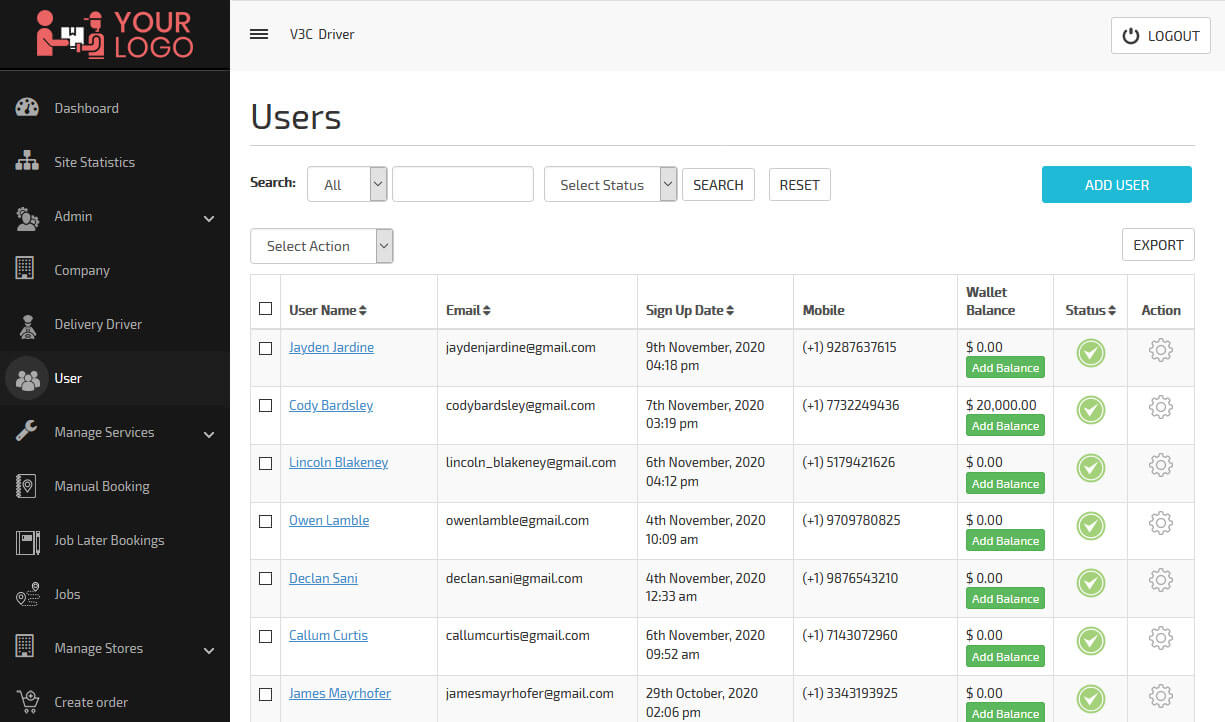Open action gear for Declan Sani
The width and height of the screenshot is (1225, 722).
tap(1161, 580)
